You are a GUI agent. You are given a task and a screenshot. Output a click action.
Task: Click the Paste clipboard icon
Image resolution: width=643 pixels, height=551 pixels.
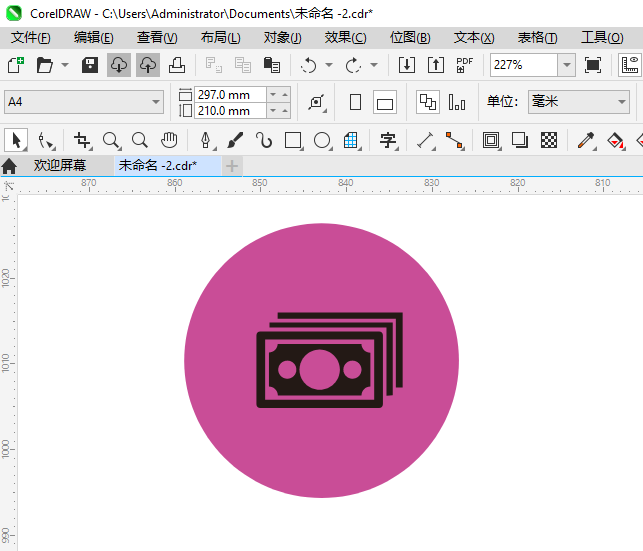tap(271, 65)
